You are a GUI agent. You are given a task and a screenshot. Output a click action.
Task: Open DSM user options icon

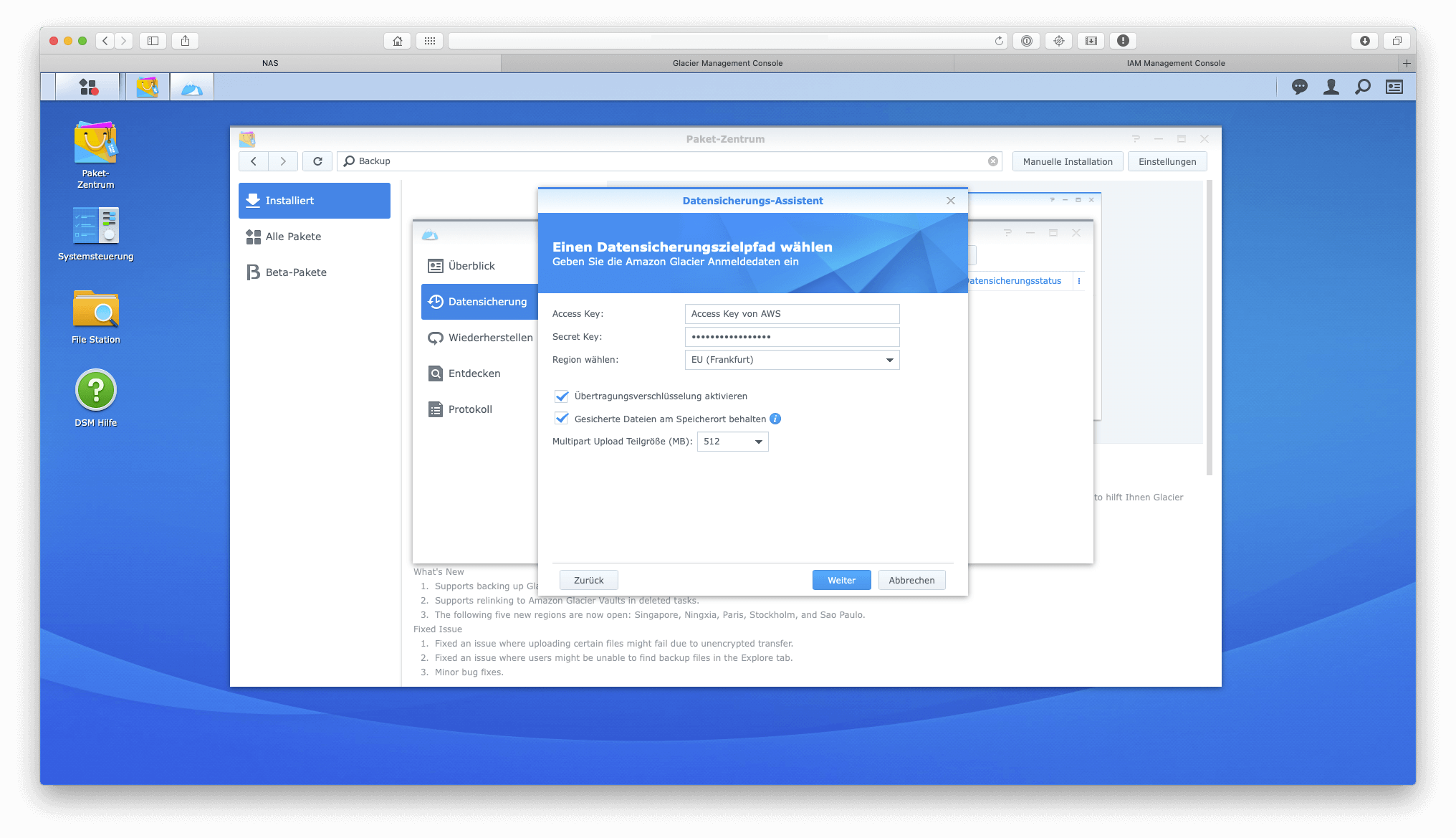[1331, 87]
